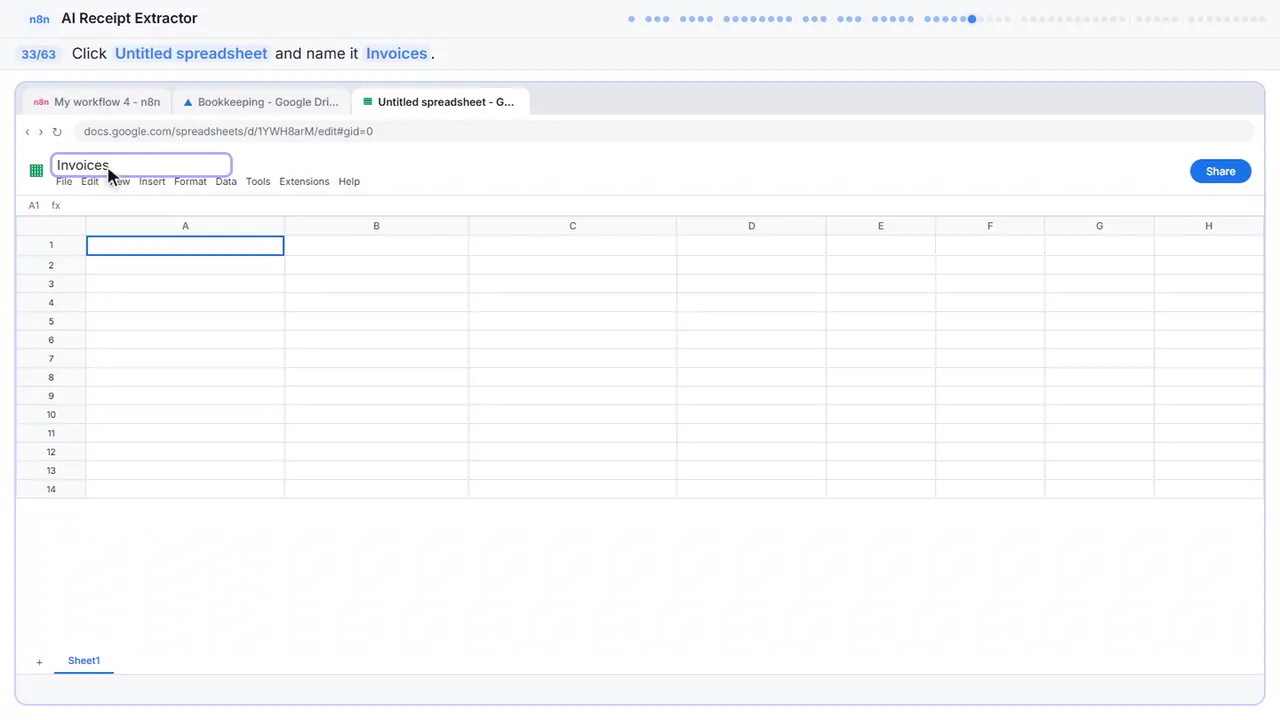Open the Edit menu
The image size is (1280, 720).
coord(90,182)
